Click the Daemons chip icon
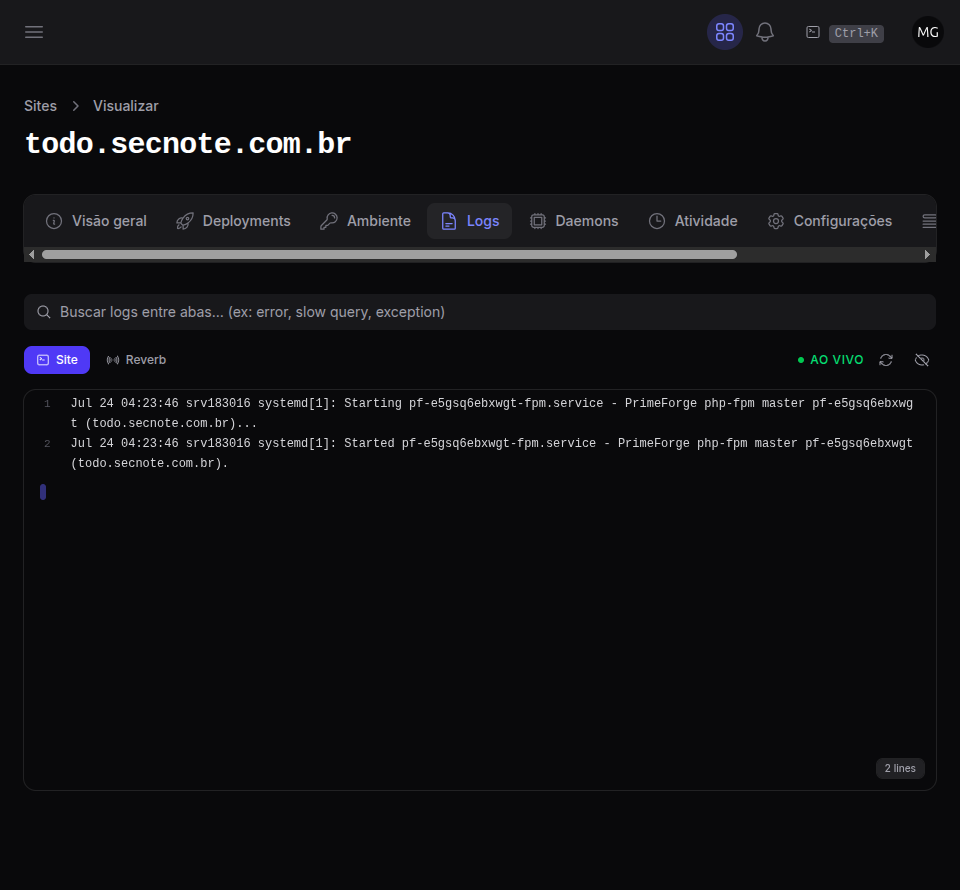Screen dimensions: 960x890 click(x=538, y=221)
